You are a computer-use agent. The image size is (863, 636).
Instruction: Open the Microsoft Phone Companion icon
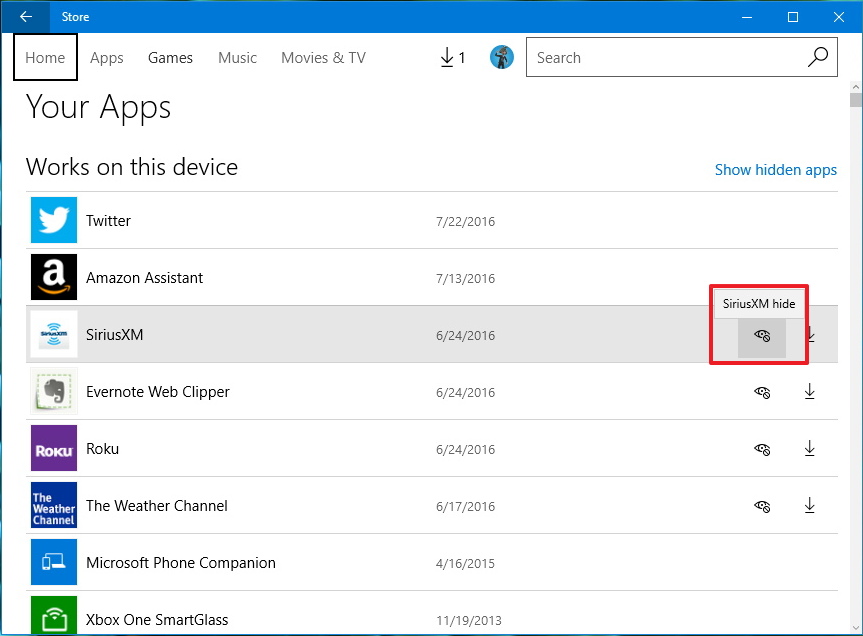click(x=53, y=562)
